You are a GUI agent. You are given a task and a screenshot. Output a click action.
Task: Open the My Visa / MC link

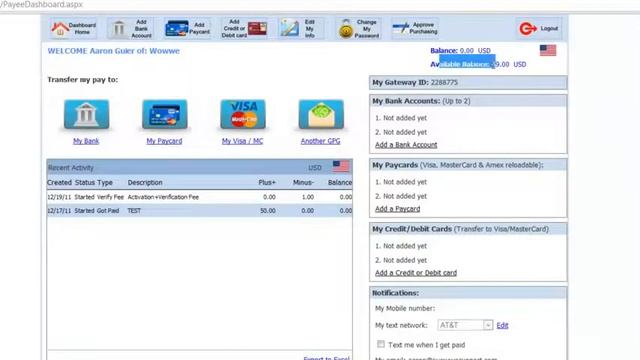point(242,141)
